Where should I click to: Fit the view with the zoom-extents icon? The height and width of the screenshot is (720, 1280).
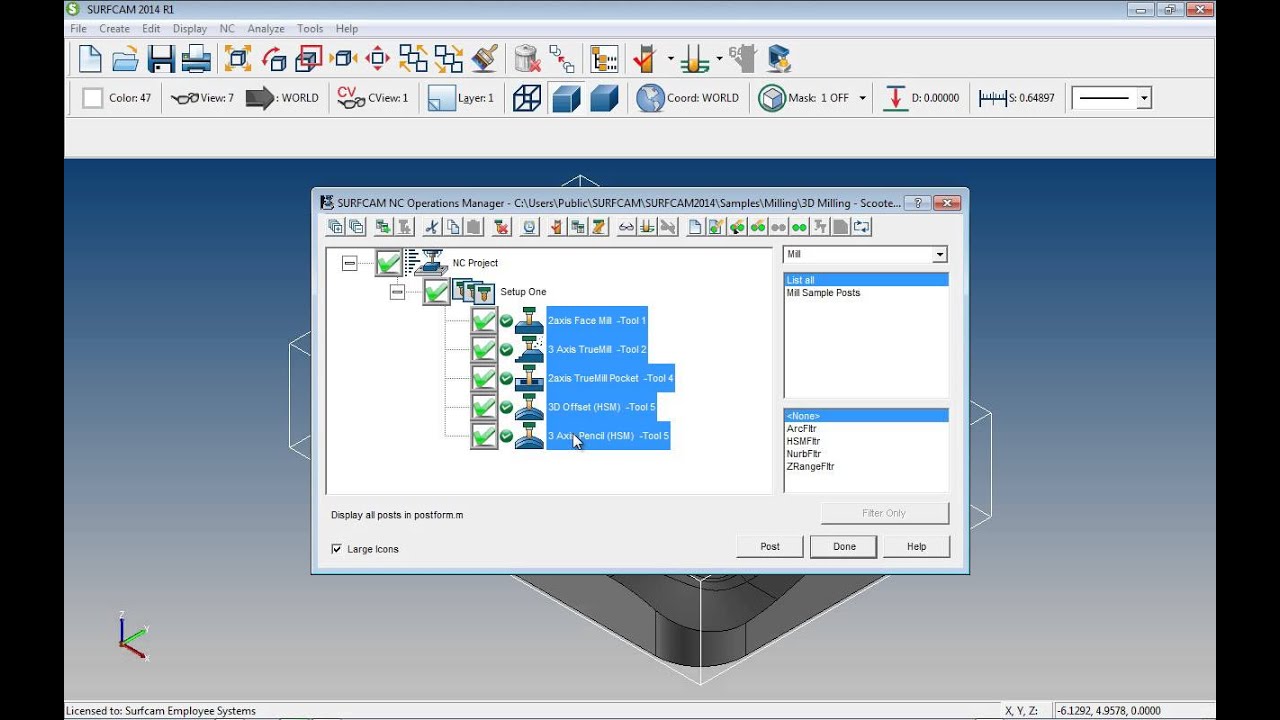click(x=238, y=59)
